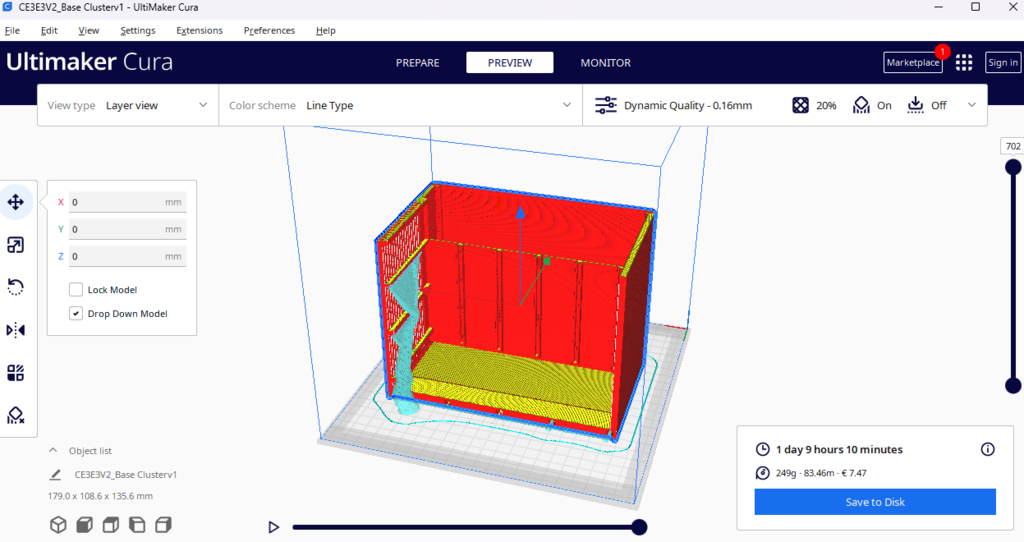This screenshot has width=1024, height=542.
Task: Click the 249g · 83.46m · € 7.47 text
Action: coord(821,473)
